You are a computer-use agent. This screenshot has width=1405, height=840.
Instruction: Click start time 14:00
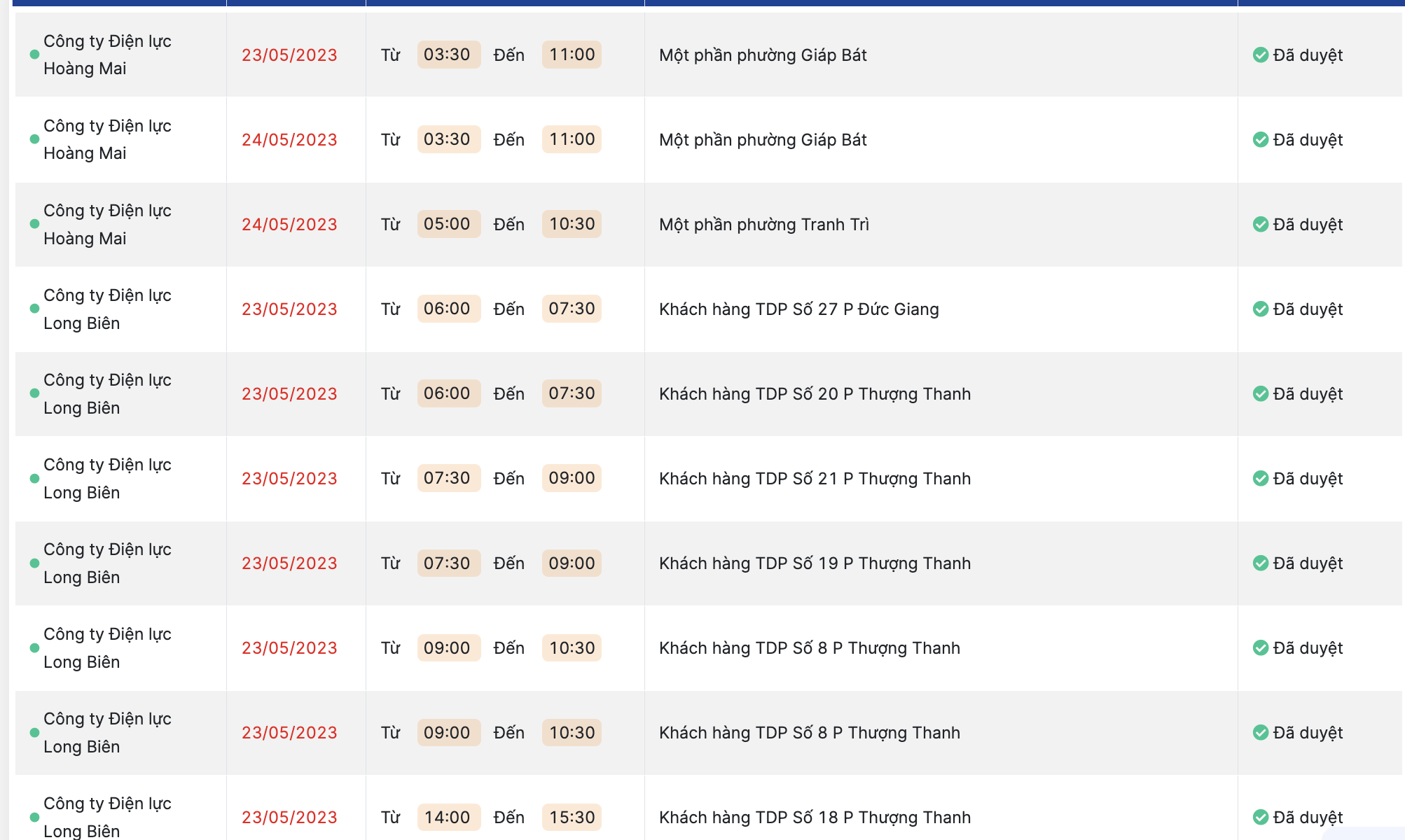(x=448, y=817)
